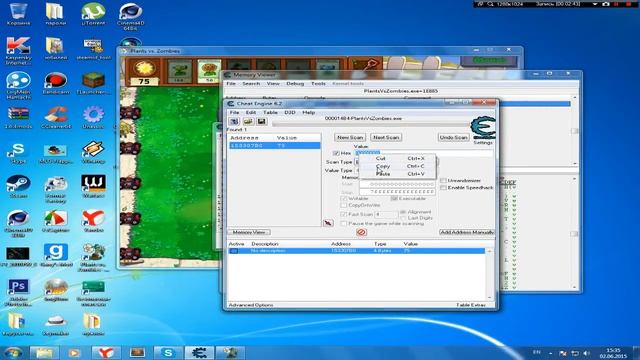Open the Skype desktop shortcut

[x=18, y=153]
